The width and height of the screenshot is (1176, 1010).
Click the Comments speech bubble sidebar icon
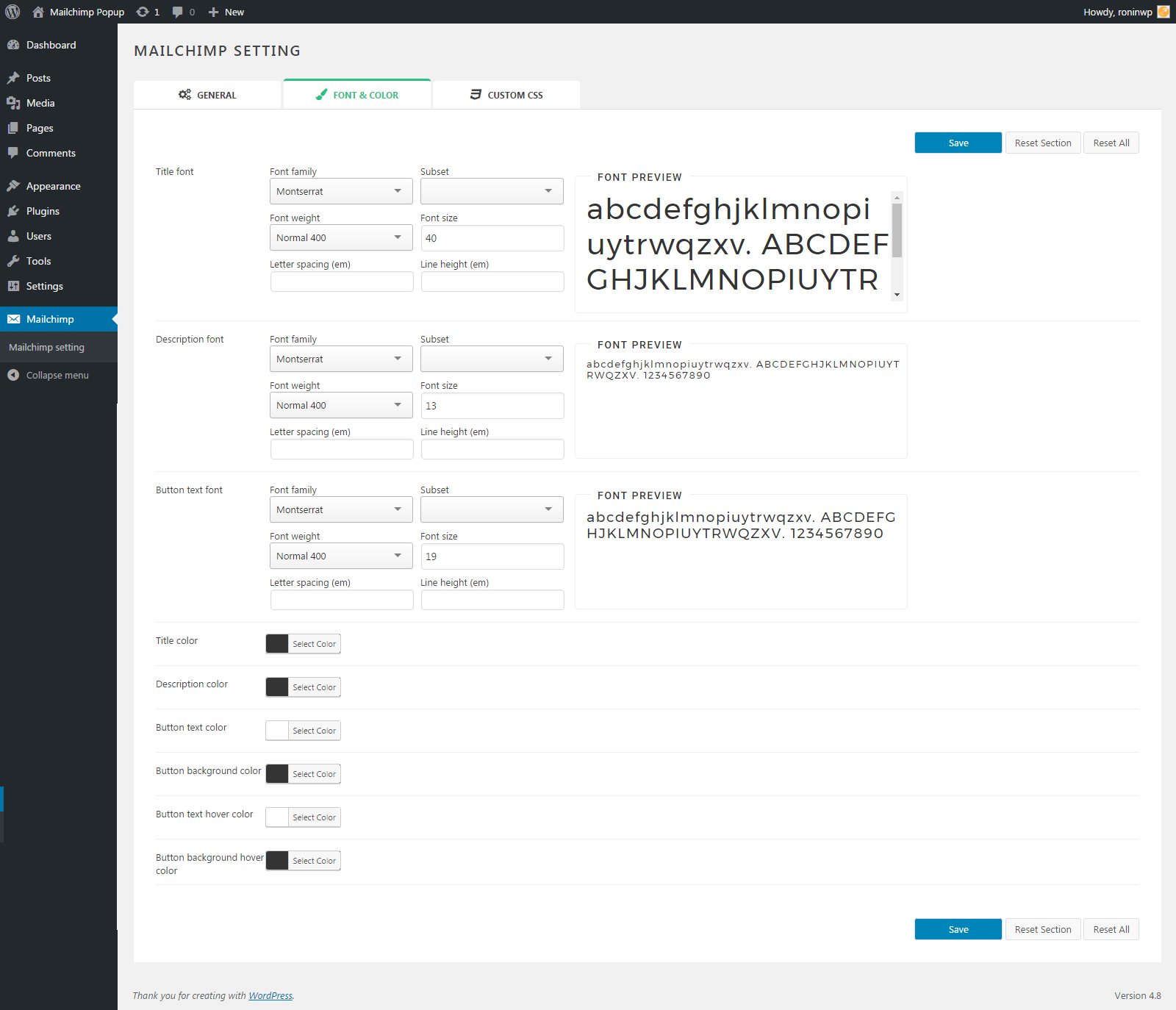(13, 153)
